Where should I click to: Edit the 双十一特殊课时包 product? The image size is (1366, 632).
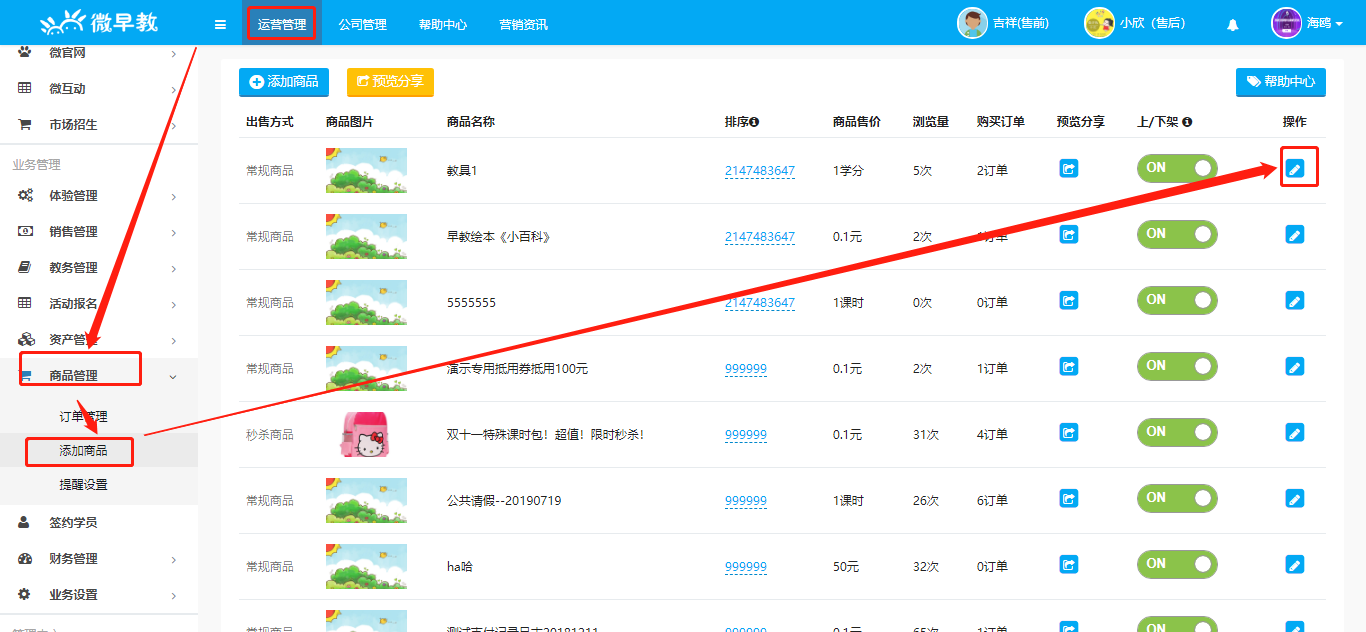click(1295, 433)
